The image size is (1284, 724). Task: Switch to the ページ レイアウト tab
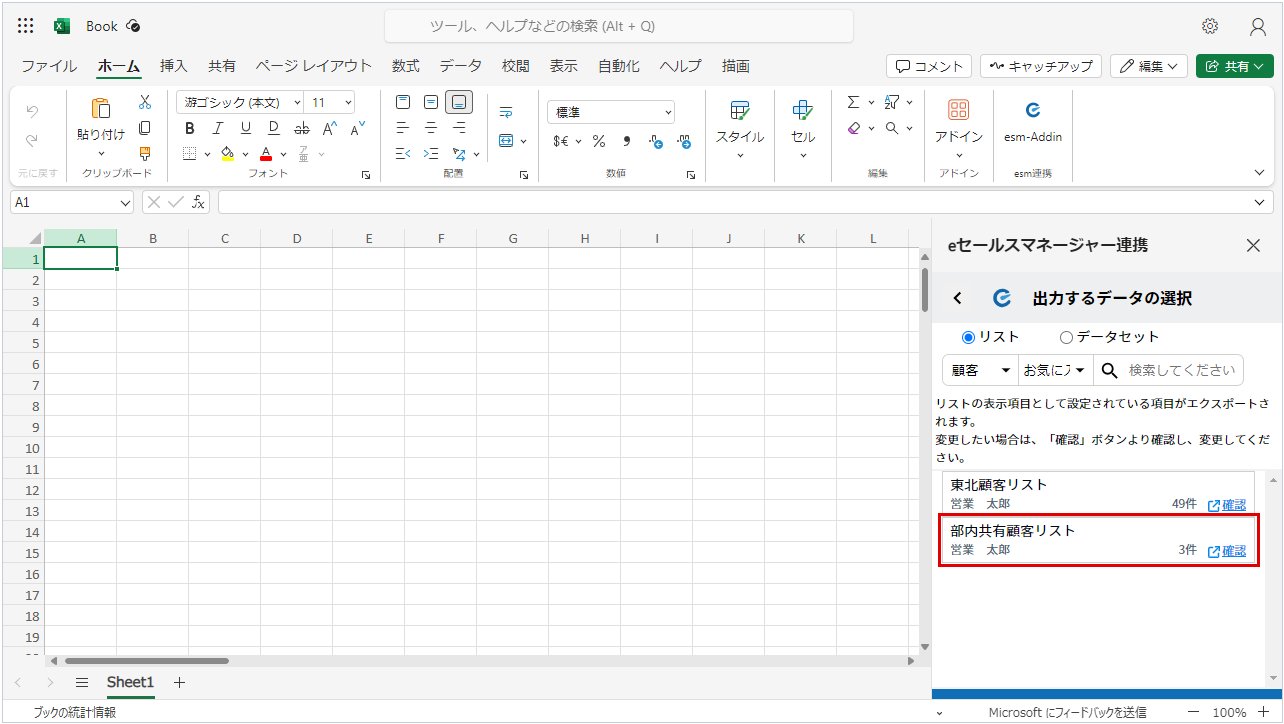tap(313, 66)
